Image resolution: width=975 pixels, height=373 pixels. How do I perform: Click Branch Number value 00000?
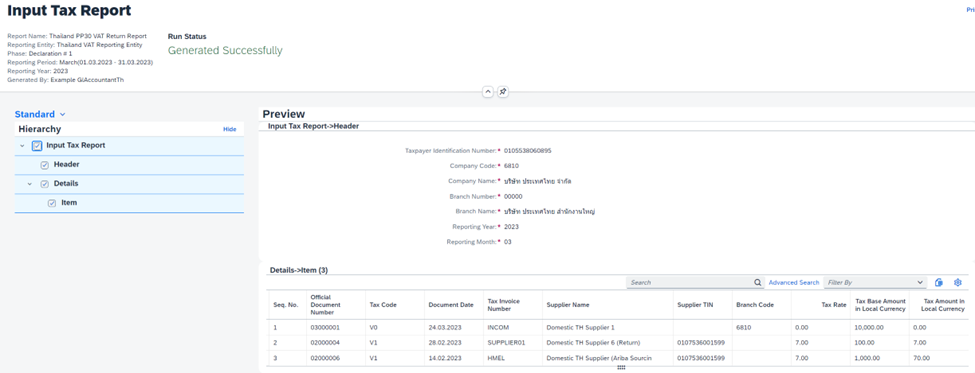(513, 196)
